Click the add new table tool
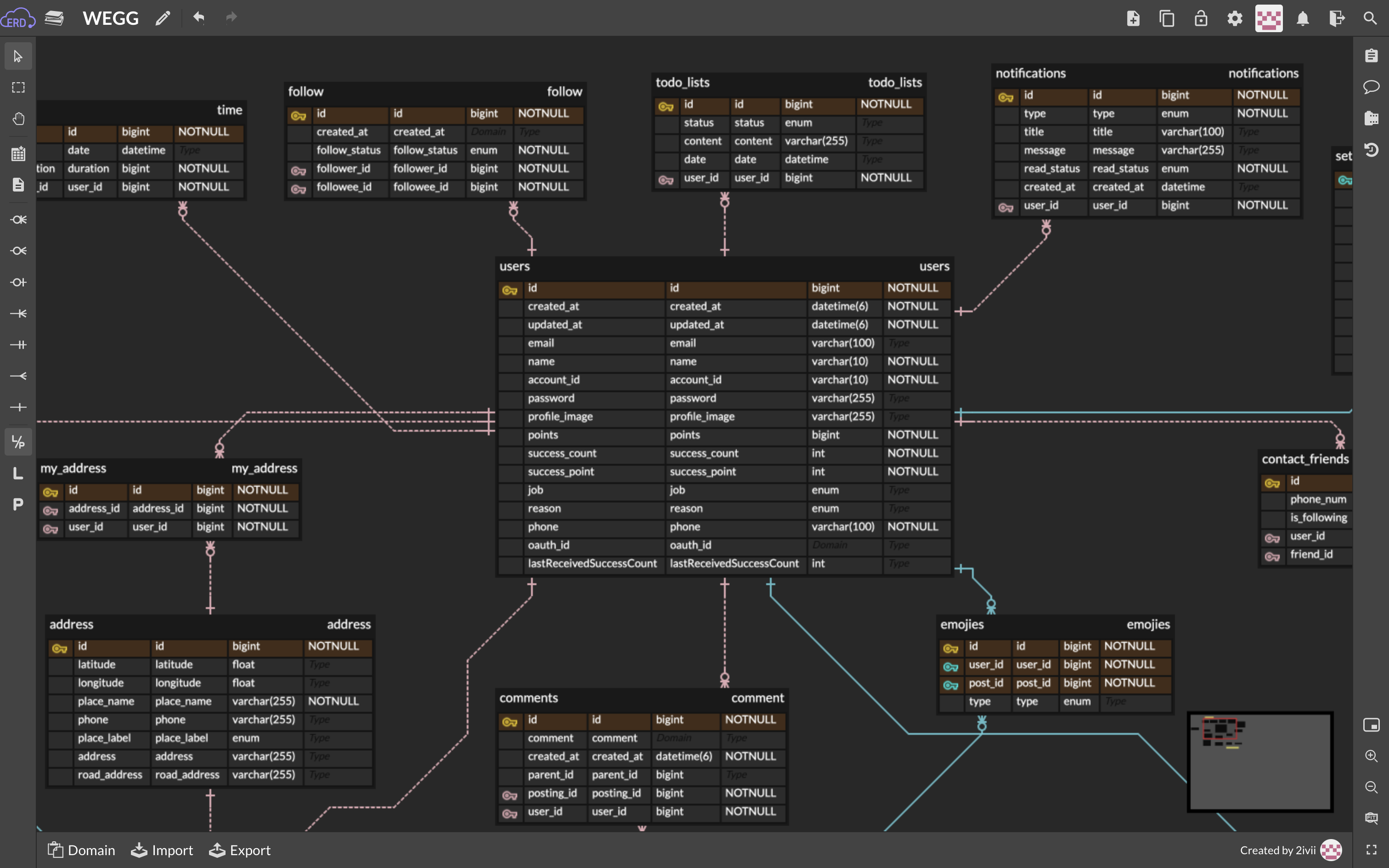This screenshot has height=868, width=1389. [18, 154]
